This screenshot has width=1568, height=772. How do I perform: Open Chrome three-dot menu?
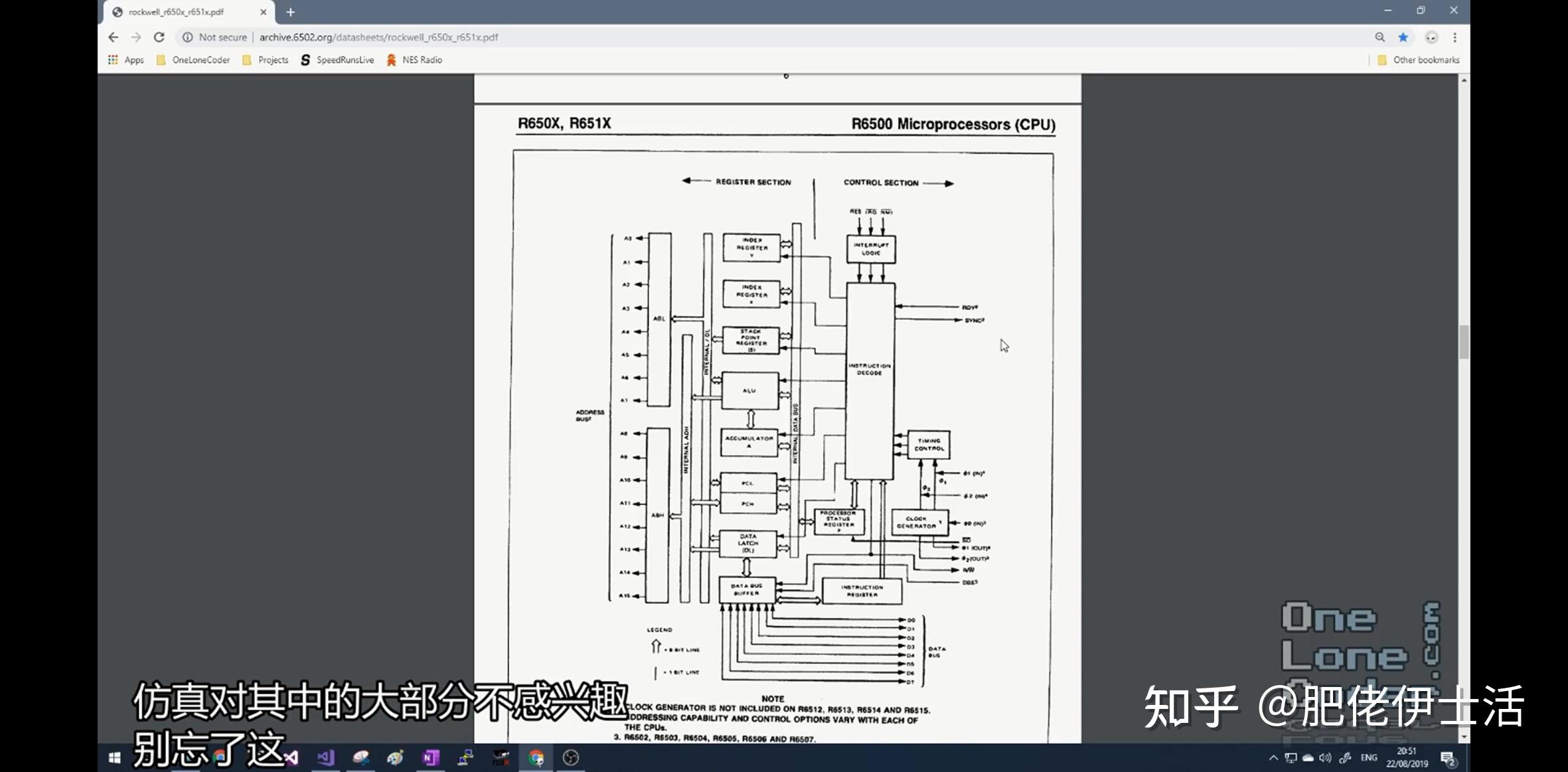click(x=1454, y=37)
